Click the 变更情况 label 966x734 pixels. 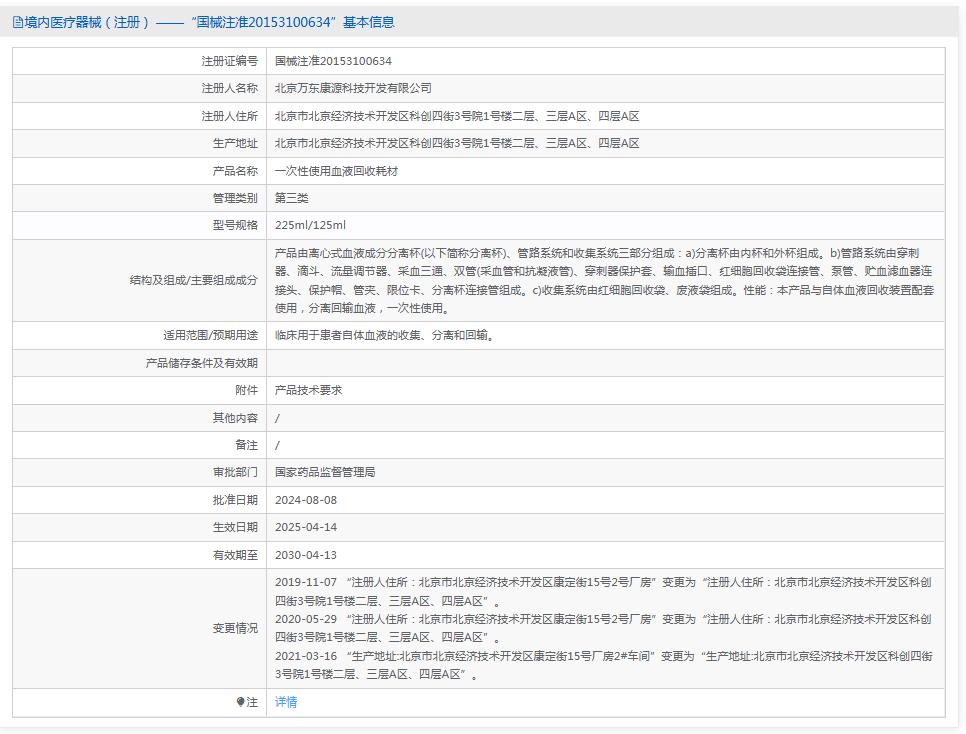[x=235, y=628]
